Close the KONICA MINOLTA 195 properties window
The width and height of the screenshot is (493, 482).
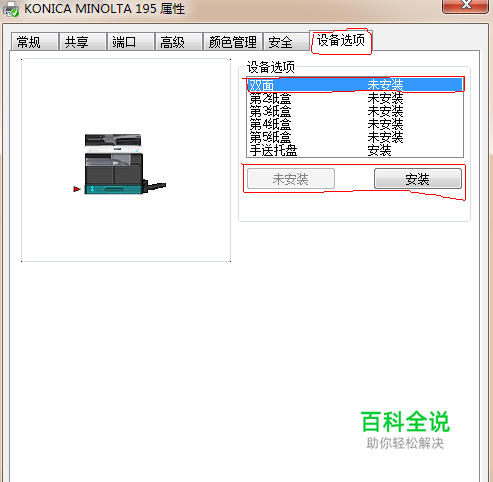click(x=465, y=5)
